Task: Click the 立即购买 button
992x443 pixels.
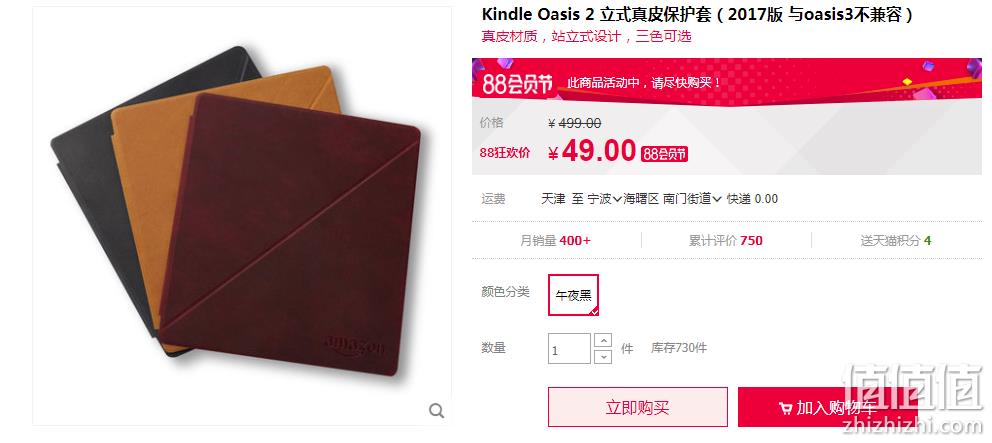Action: pos(638,408)
